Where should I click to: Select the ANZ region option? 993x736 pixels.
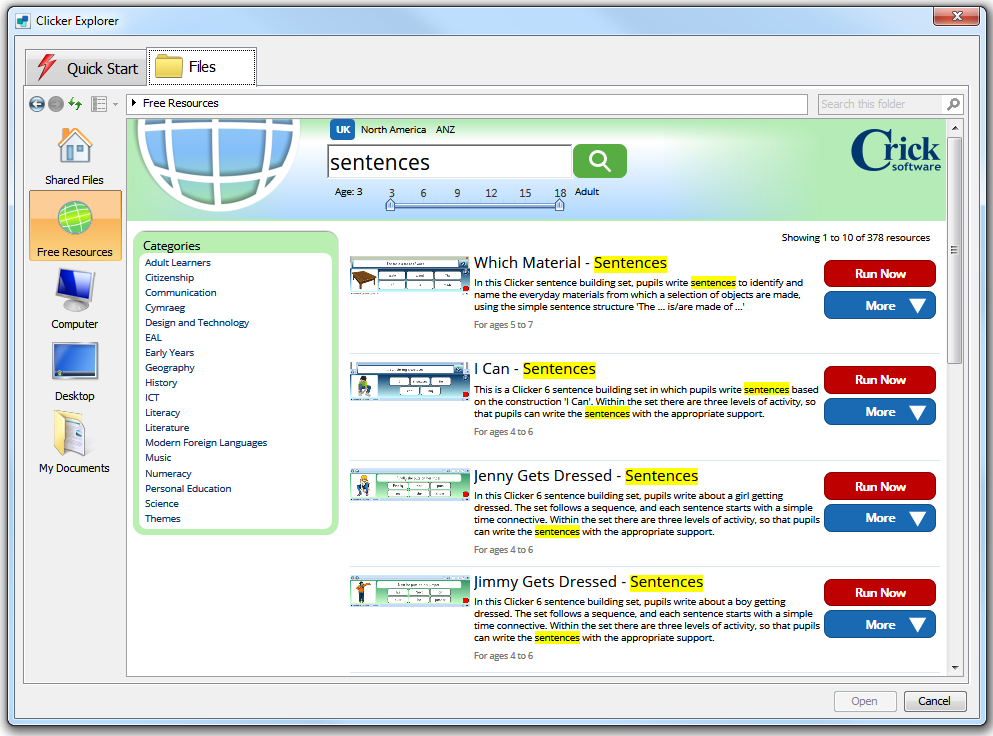444,129
